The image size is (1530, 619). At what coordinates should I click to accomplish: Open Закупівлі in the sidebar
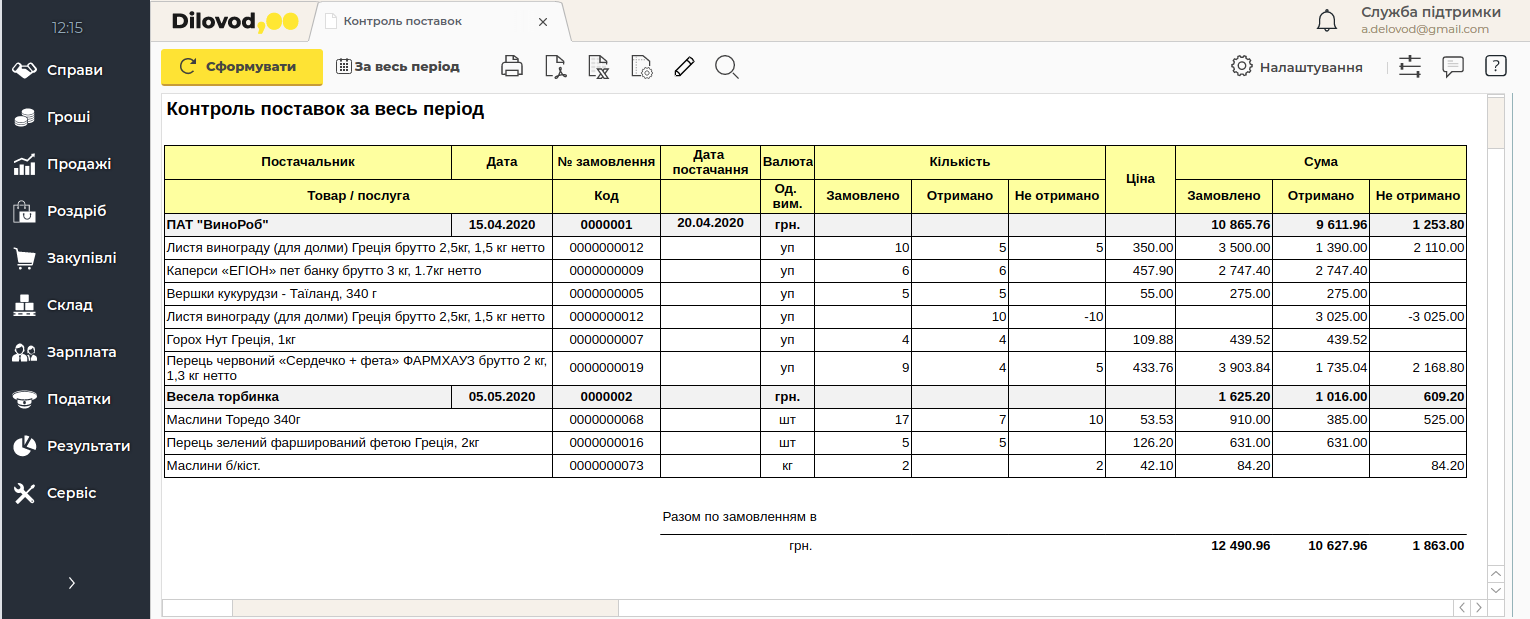coord(75,258)
